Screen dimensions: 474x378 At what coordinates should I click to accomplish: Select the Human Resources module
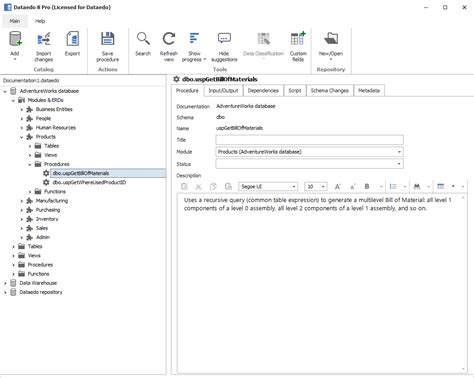[56, 128]
